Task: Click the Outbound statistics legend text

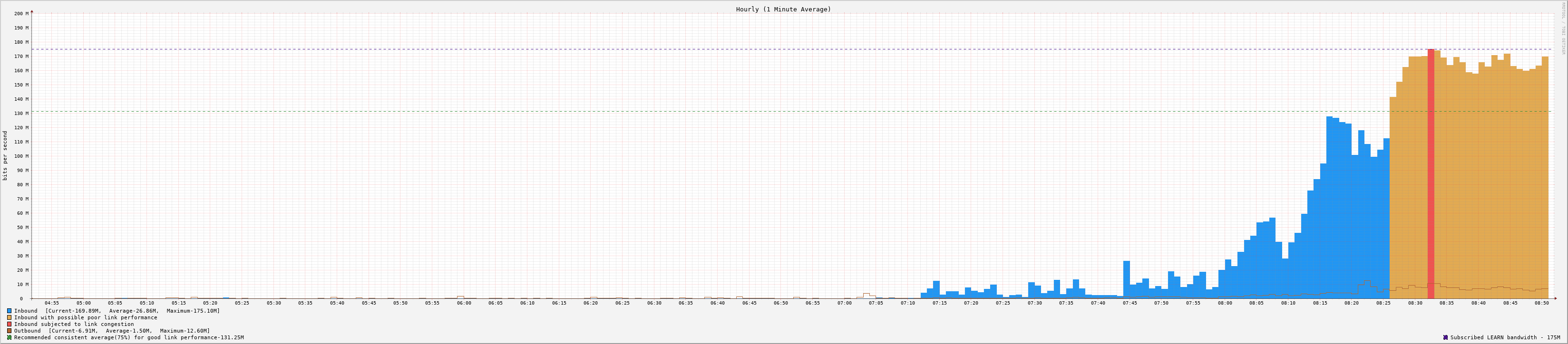Action: click(x=112, y=331)
